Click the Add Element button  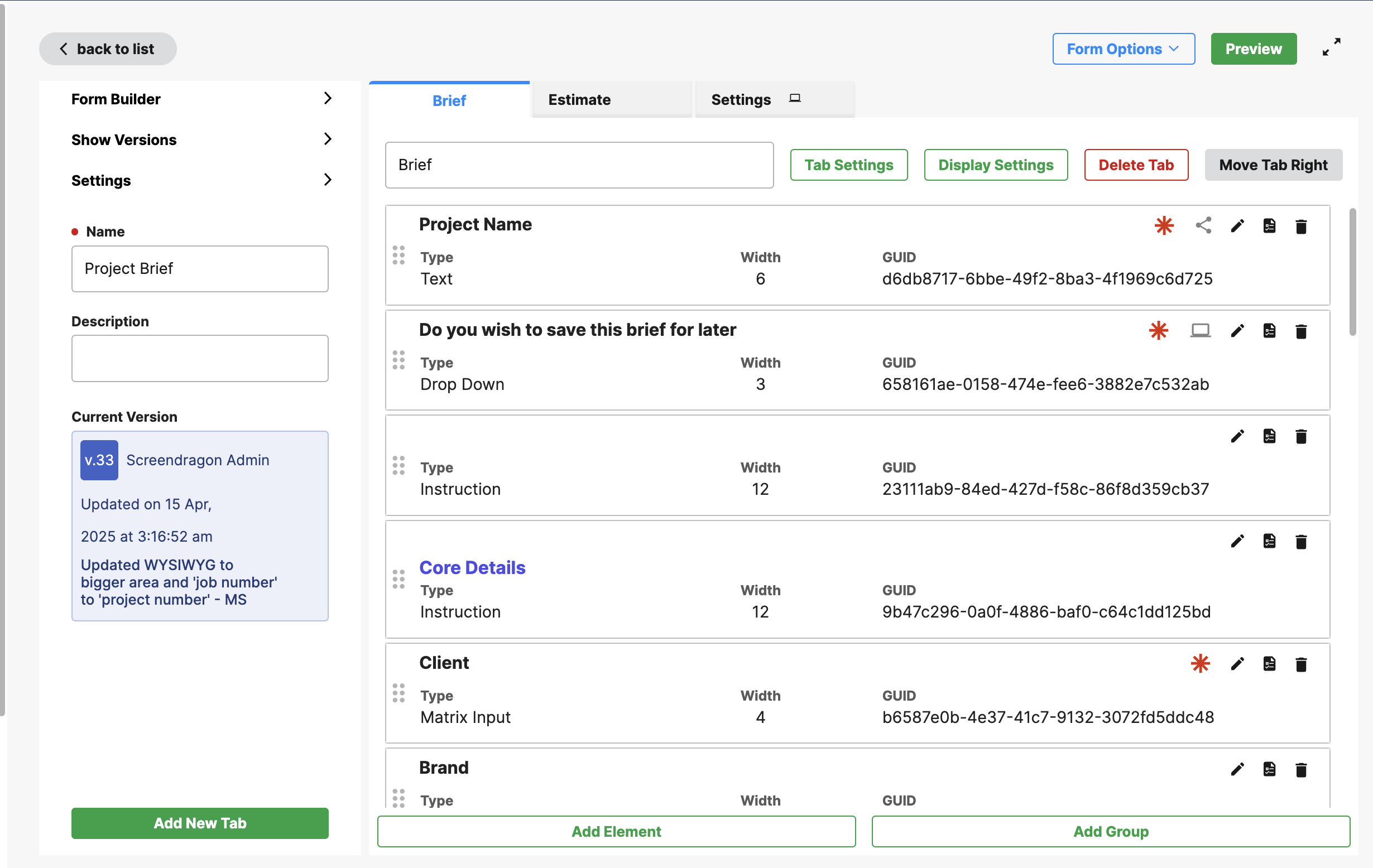point(616,832)
